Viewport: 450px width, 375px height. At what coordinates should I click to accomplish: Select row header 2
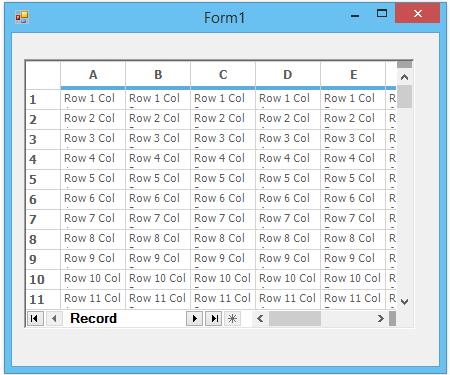coord(43,119)
